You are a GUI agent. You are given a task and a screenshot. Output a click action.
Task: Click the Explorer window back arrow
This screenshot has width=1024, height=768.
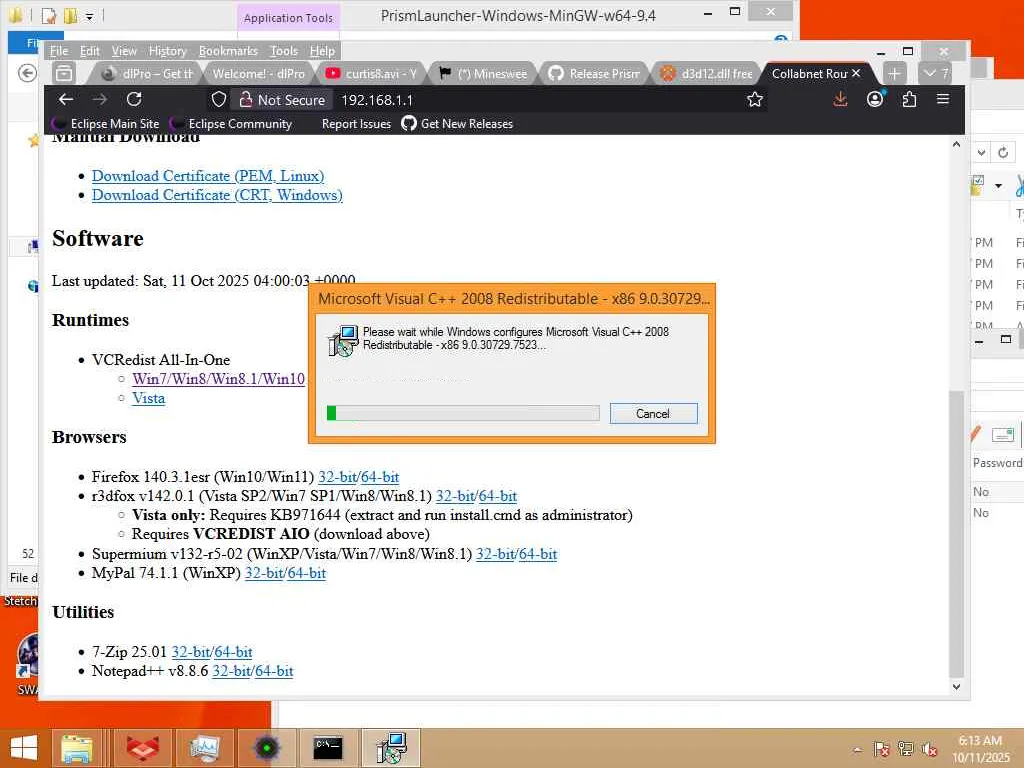tap(27, 72)
